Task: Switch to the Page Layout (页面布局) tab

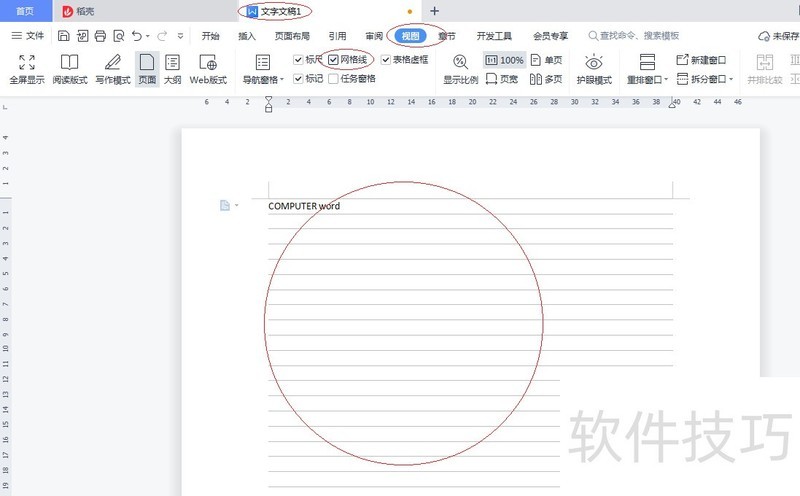Action: coord(291,36)
